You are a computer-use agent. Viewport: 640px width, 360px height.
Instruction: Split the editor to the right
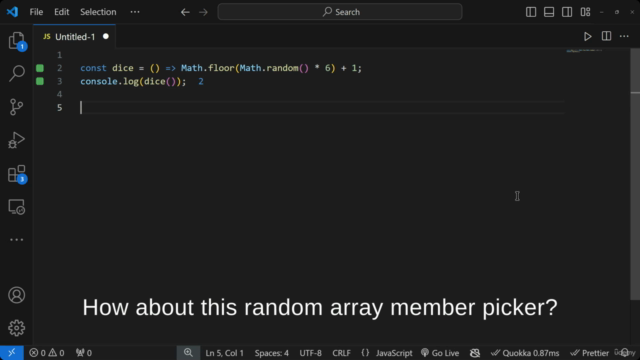[x=606, y=36]
